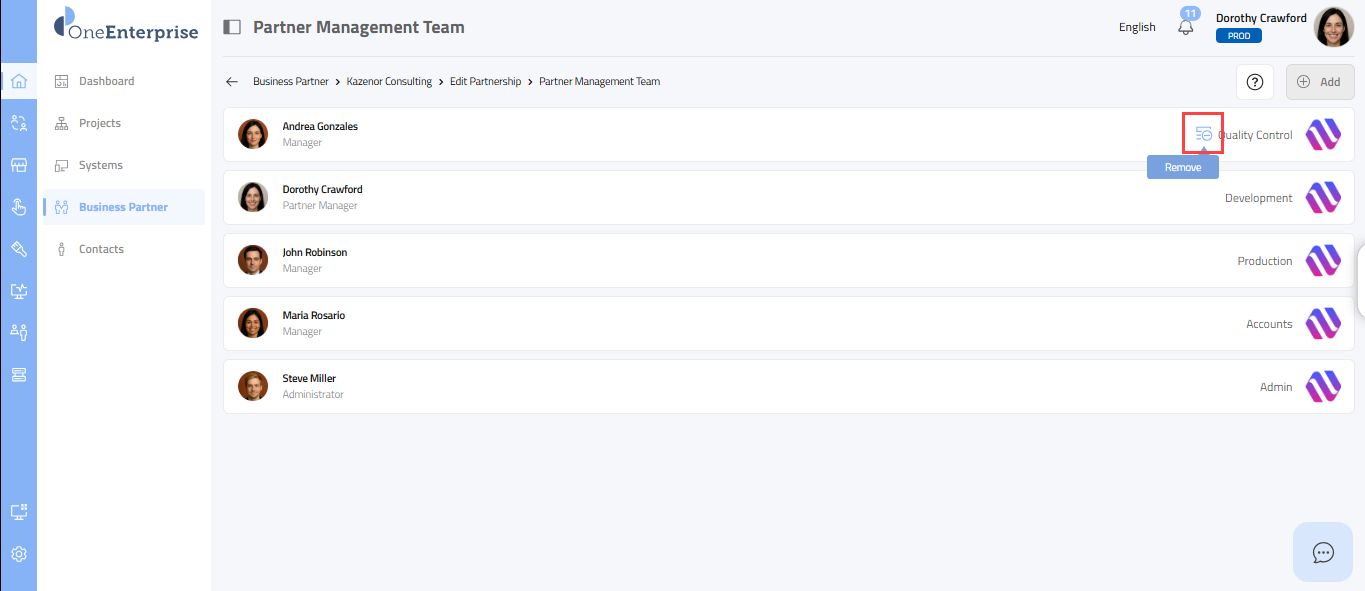Open the notifications bell icon

pyautogui.click(x=1186, y=28)
